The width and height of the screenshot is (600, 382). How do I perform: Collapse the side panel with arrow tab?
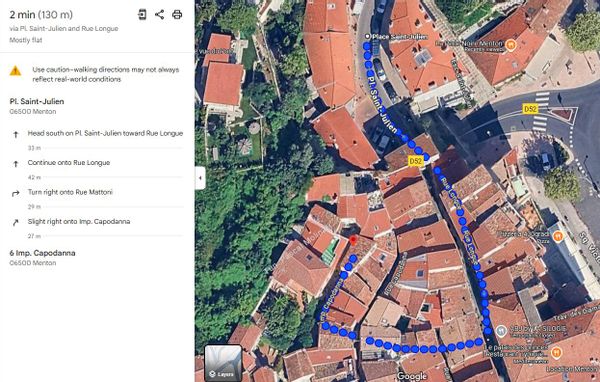pyautogui.click(x=200, y=178)
